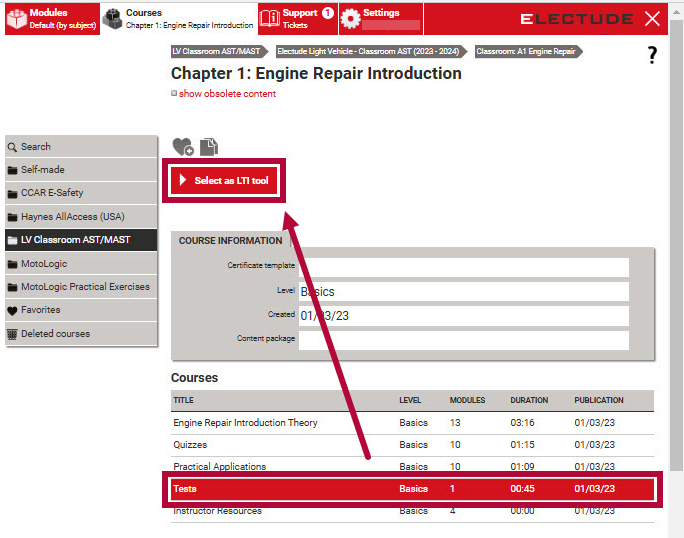
Task: Click the Level field showing Basics
Action: click(464, 291)
